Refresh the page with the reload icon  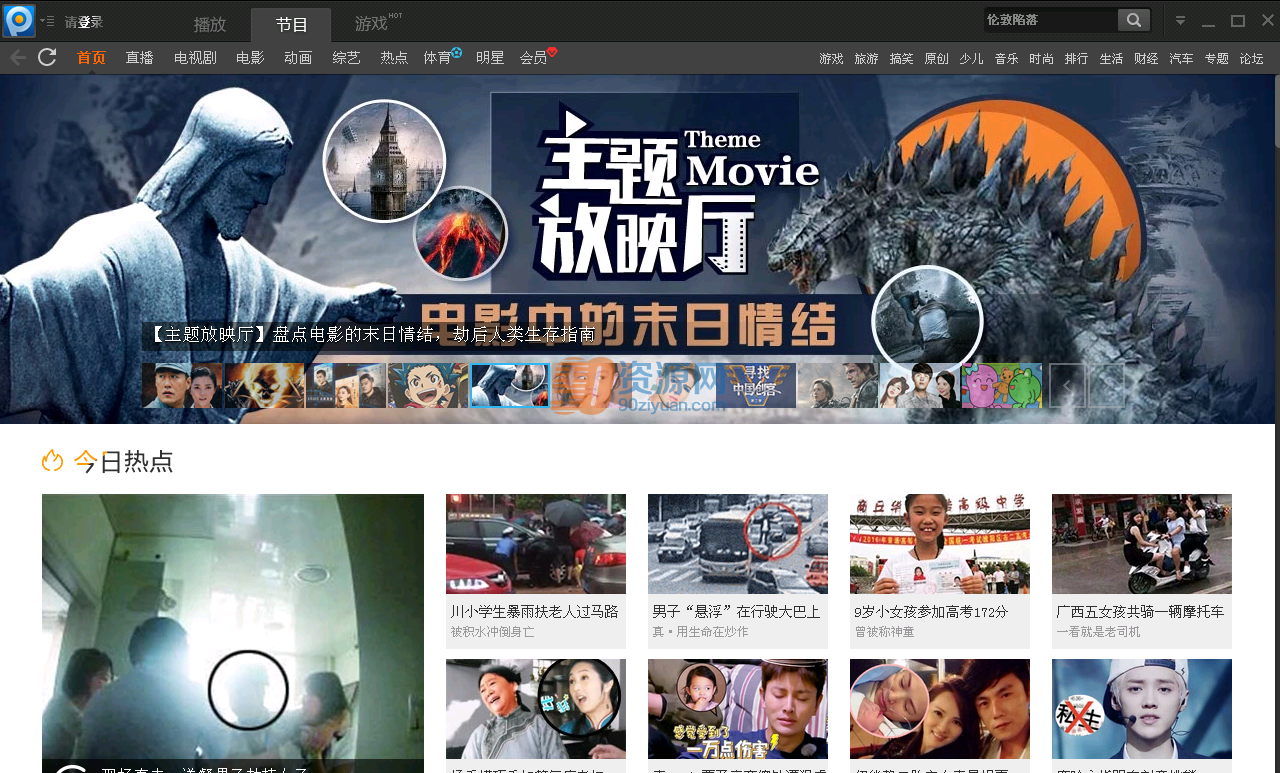[47, 57]
